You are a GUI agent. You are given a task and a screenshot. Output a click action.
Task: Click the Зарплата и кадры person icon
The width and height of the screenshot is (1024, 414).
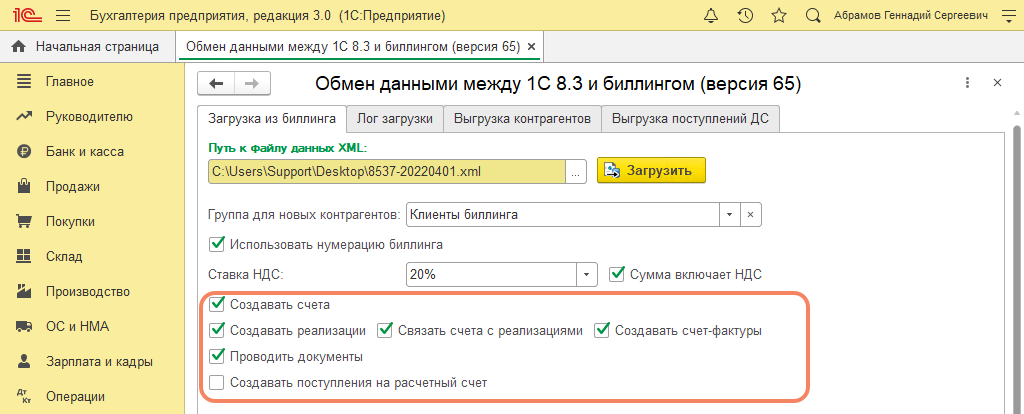tap(24, 361)
